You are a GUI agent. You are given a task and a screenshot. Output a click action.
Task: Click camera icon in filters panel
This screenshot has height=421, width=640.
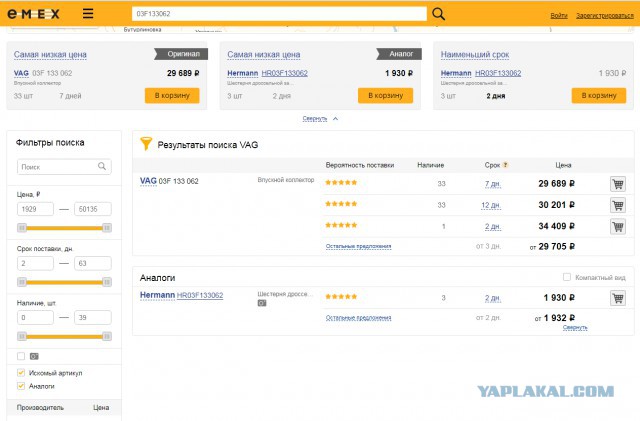[x=34, y=356]
